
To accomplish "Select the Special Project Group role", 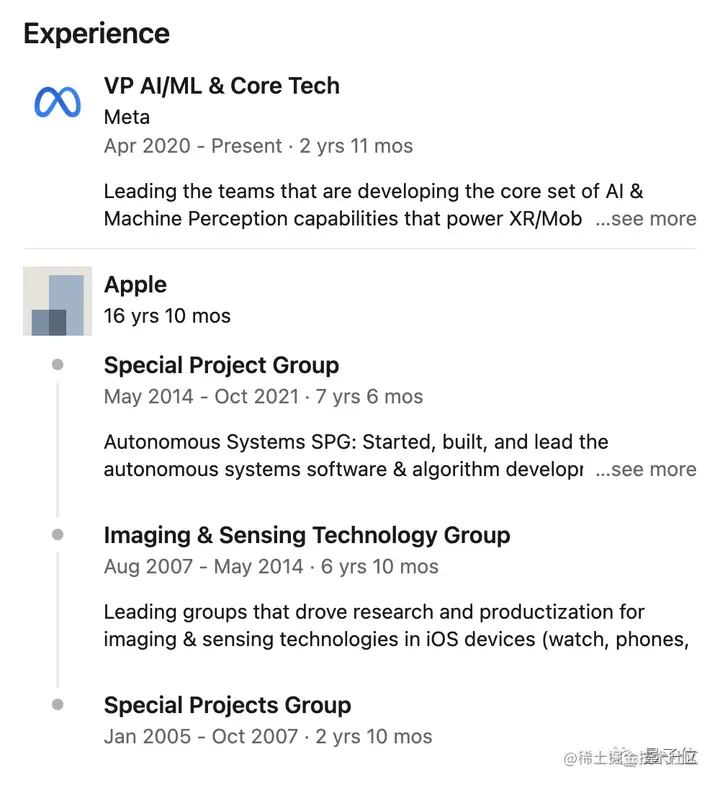I will tap(221, 365).
